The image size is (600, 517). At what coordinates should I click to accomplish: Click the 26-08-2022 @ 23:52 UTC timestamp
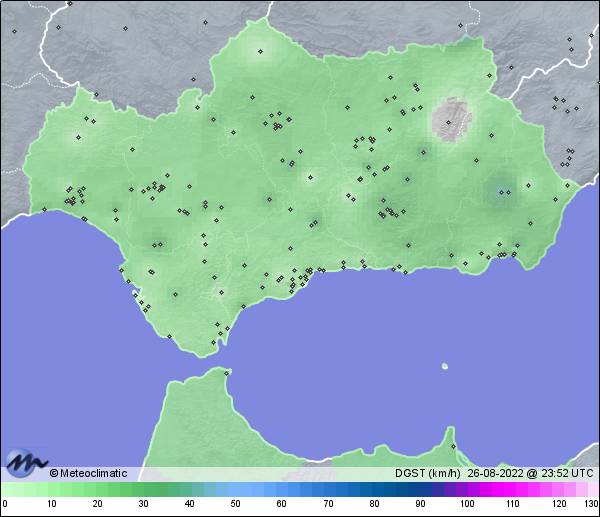(529, 473)
